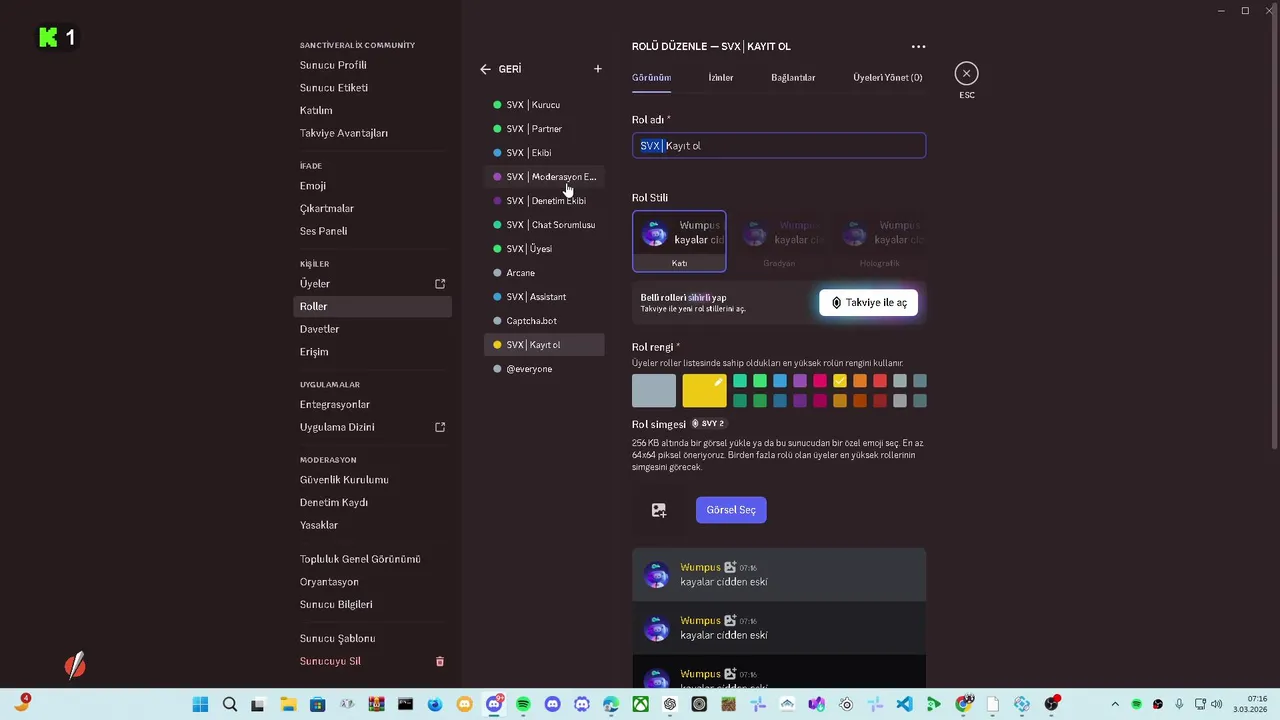Select the Gradyan role style
Image resolution: width=1280 pixels, height=720 pixels.
(x=779, y=241)
